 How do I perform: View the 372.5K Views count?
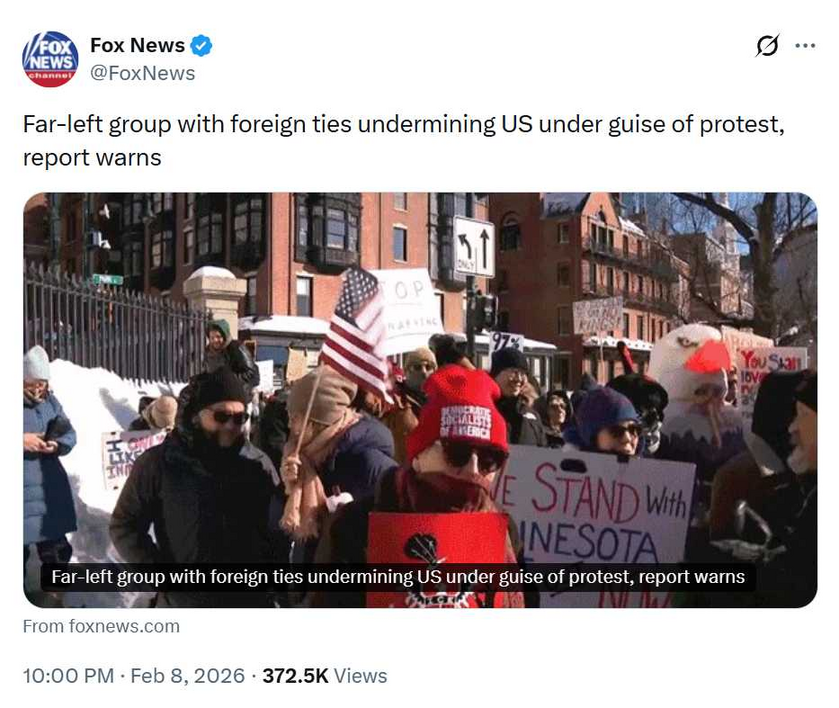[x=324, y=676]
